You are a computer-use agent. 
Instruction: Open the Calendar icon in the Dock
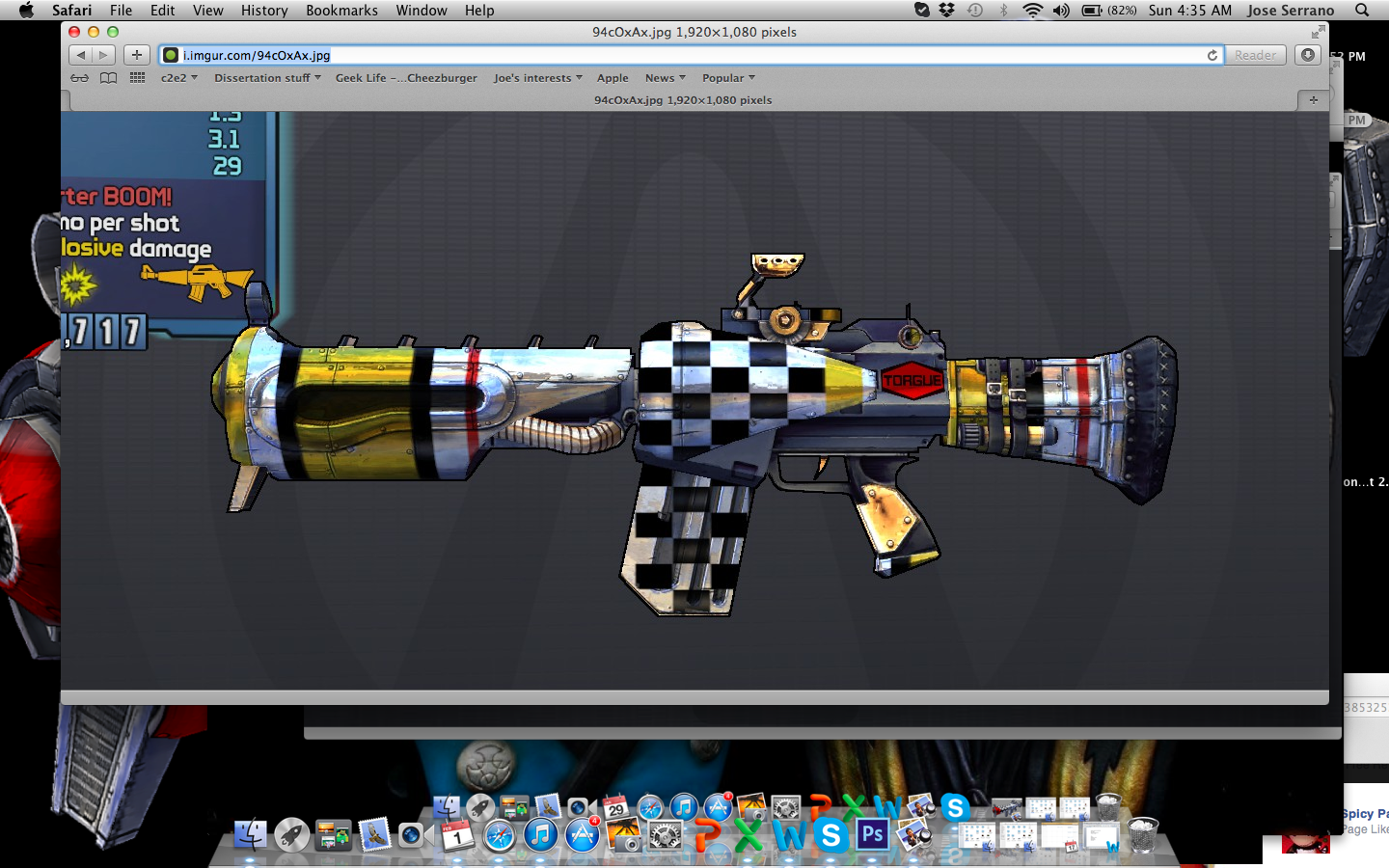pyautogui.click(x=458, y=834)
